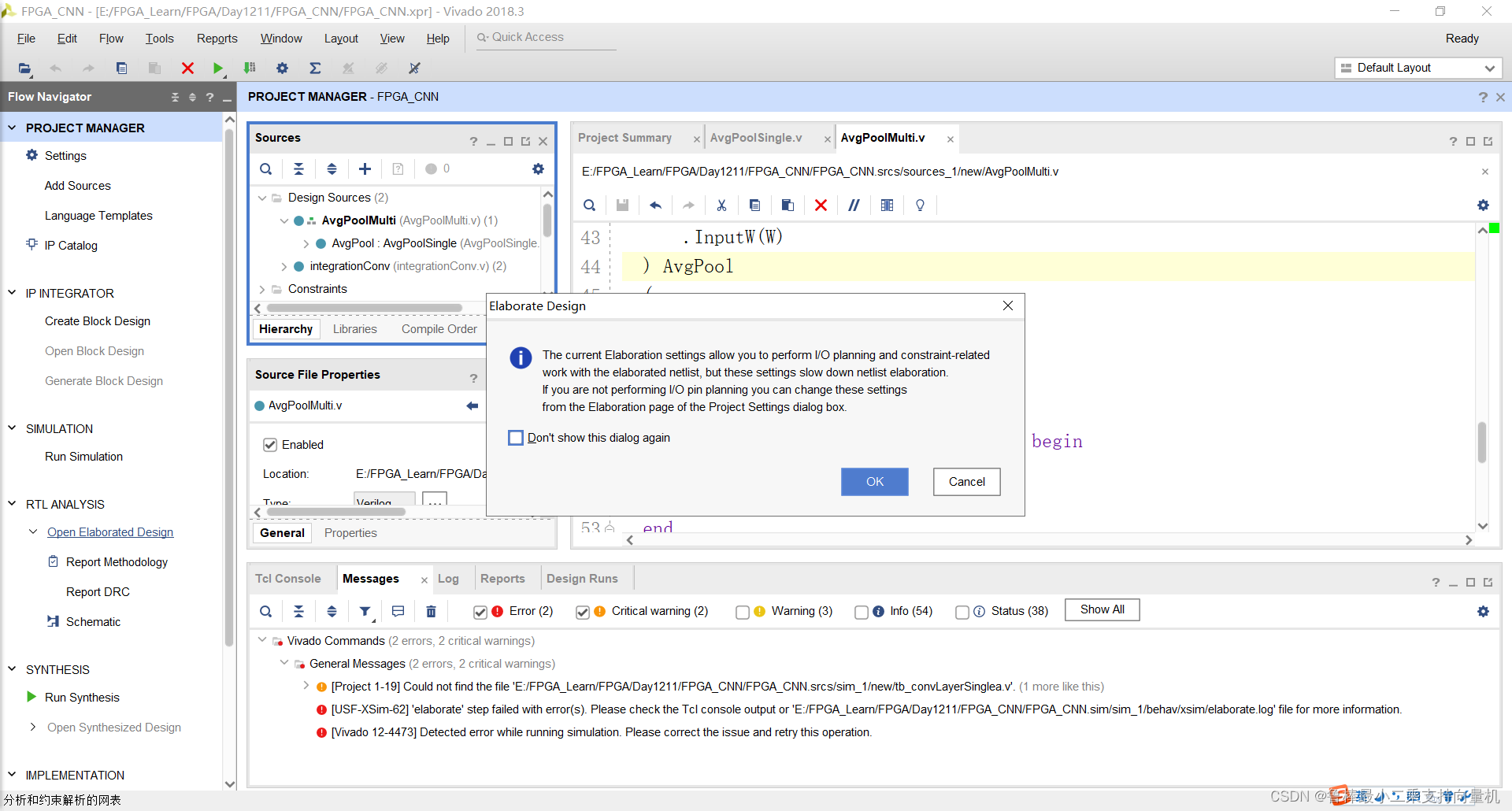Viewport: 1512px width, 811px height.
Task: Click Run Simulation in Flow Navigator
Action: tap(83, 457)
